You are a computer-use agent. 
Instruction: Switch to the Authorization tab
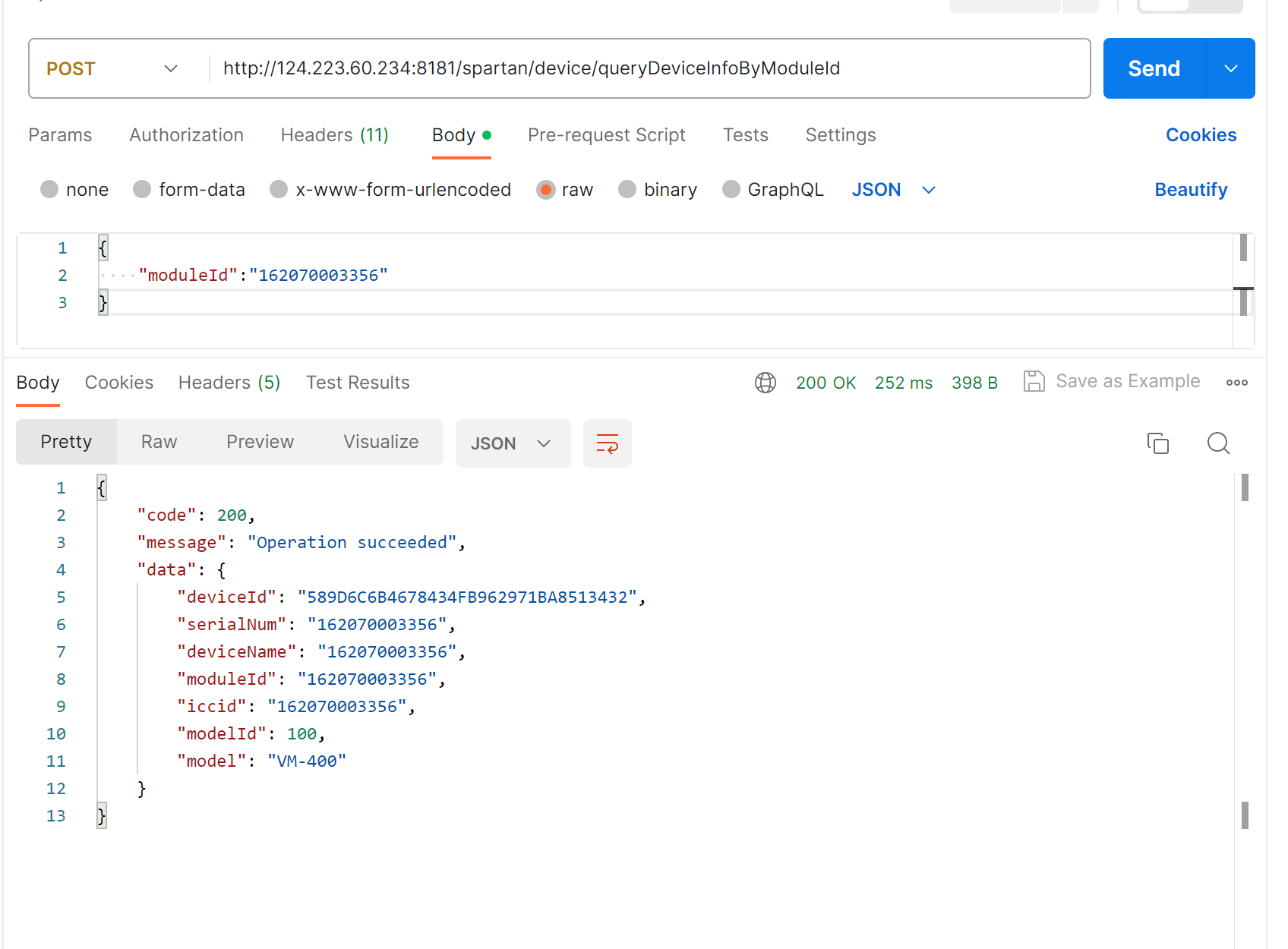(x=186, y=135)
